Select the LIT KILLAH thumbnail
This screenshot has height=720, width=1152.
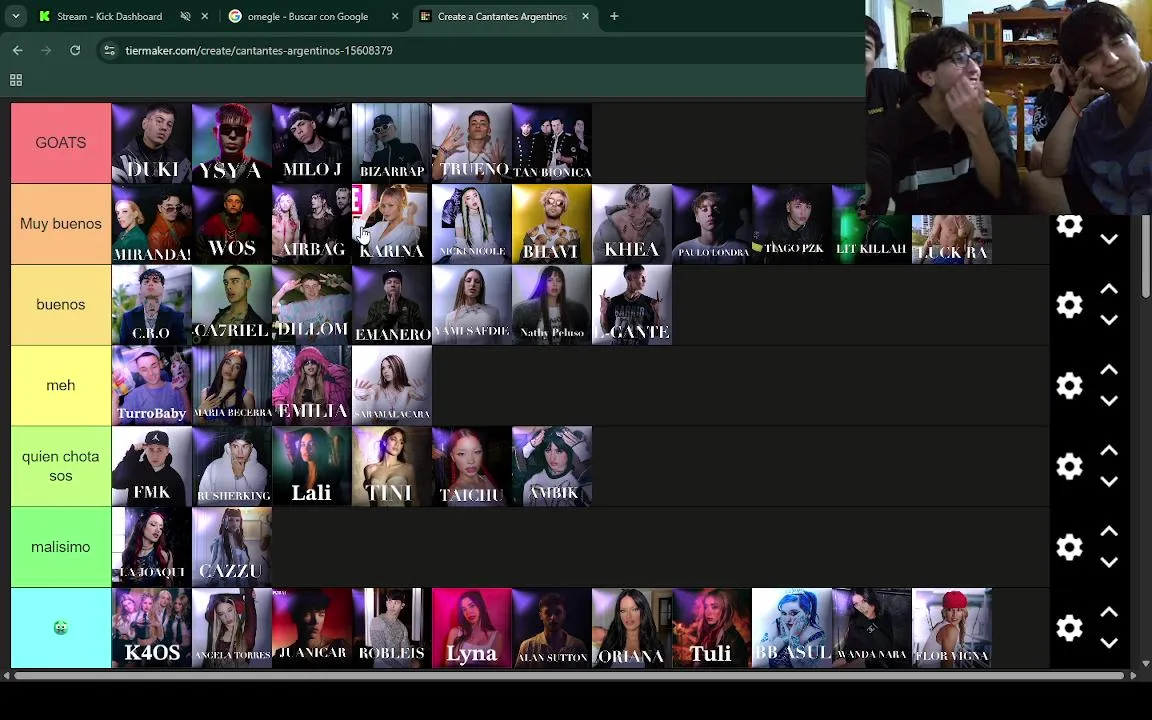coord(872,223)
